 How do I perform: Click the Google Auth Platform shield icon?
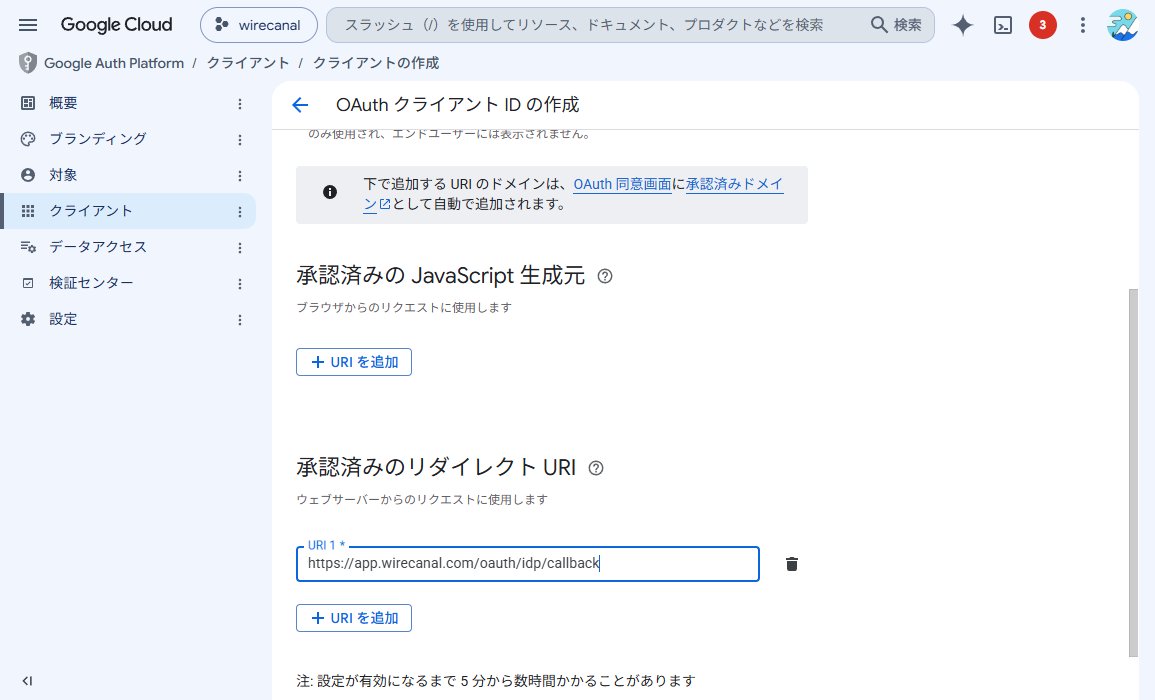click(27, 63)
